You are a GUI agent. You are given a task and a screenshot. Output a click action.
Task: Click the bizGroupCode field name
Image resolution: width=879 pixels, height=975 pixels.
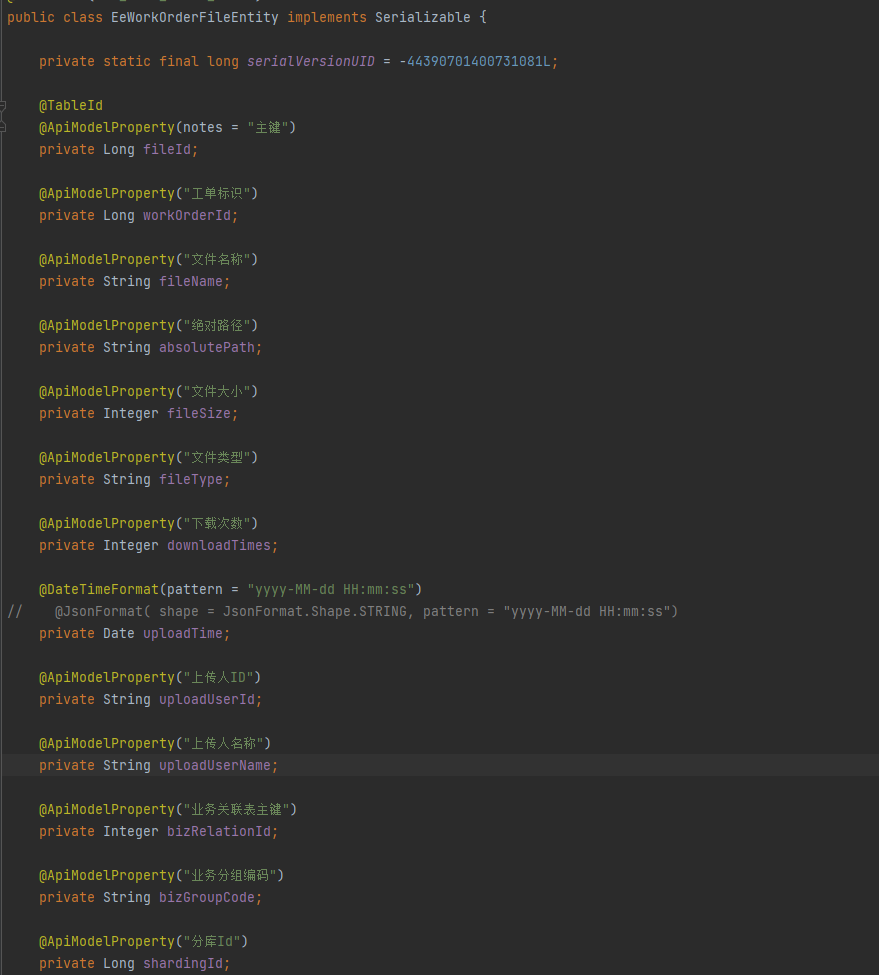tap(207, 898)
